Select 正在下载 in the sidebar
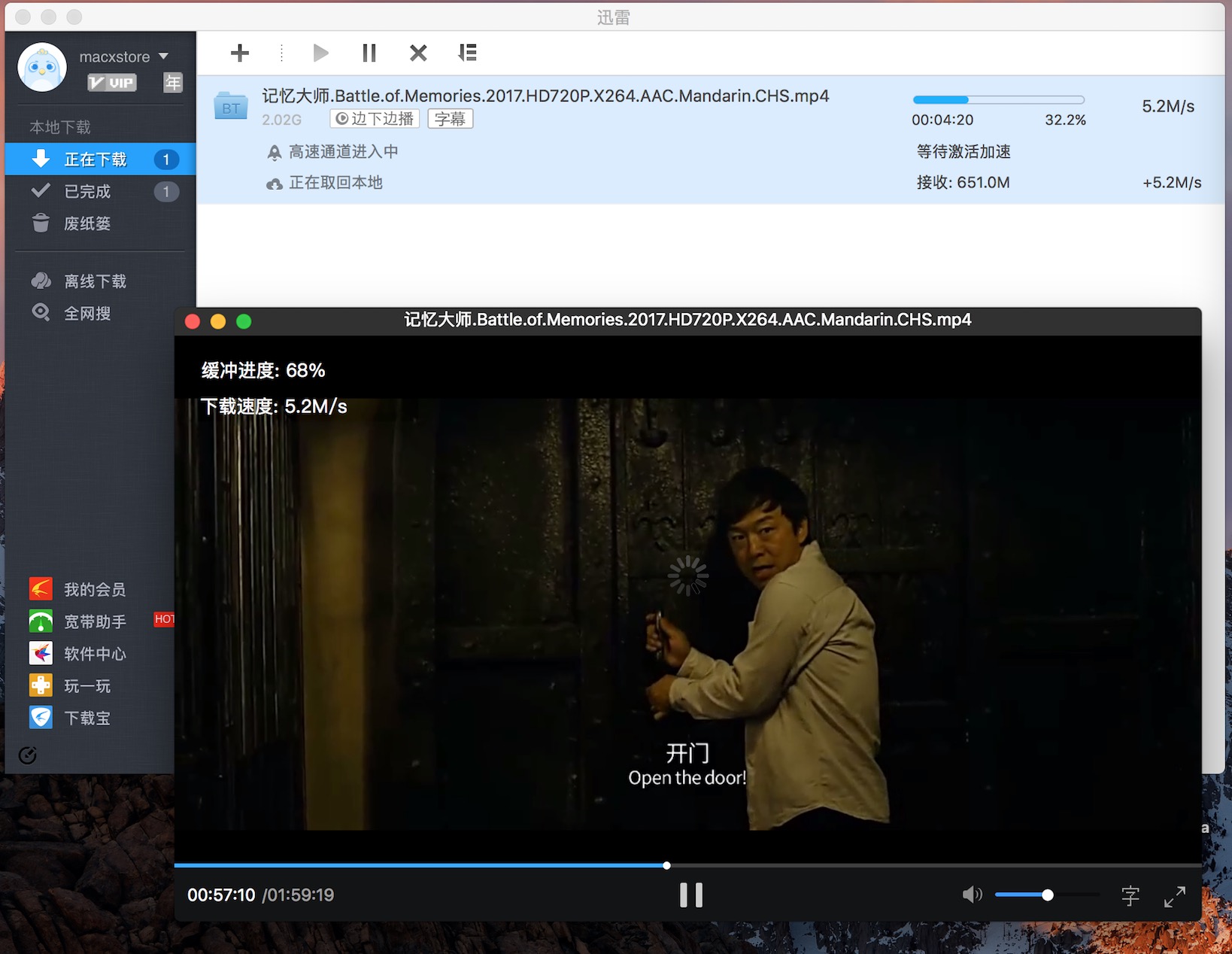Viewport: 1232px width, 954px height. click(x=100, y=160)
